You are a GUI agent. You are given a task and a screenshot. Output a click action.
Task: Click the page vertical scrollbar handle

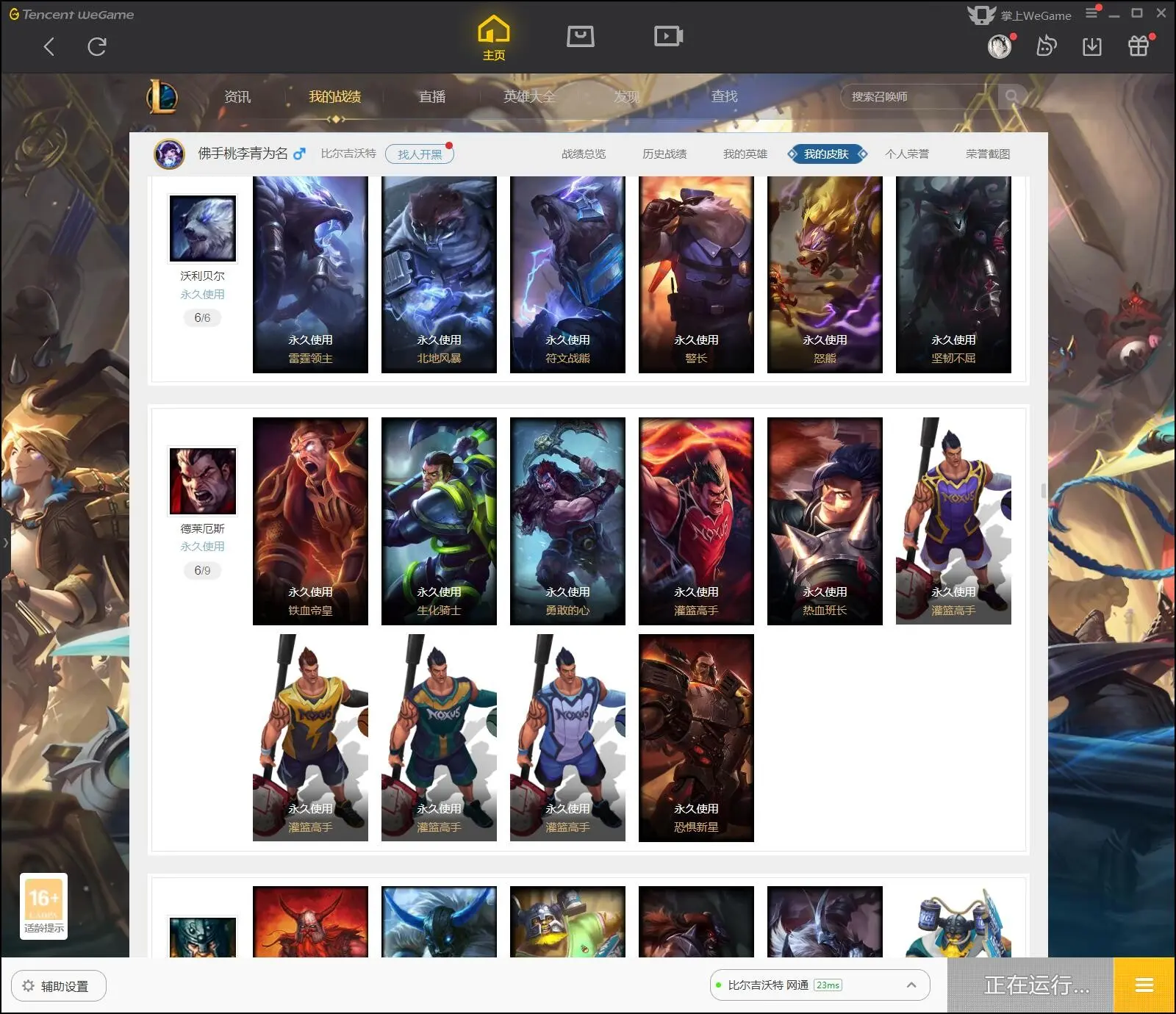click(x=1044, y=491)
